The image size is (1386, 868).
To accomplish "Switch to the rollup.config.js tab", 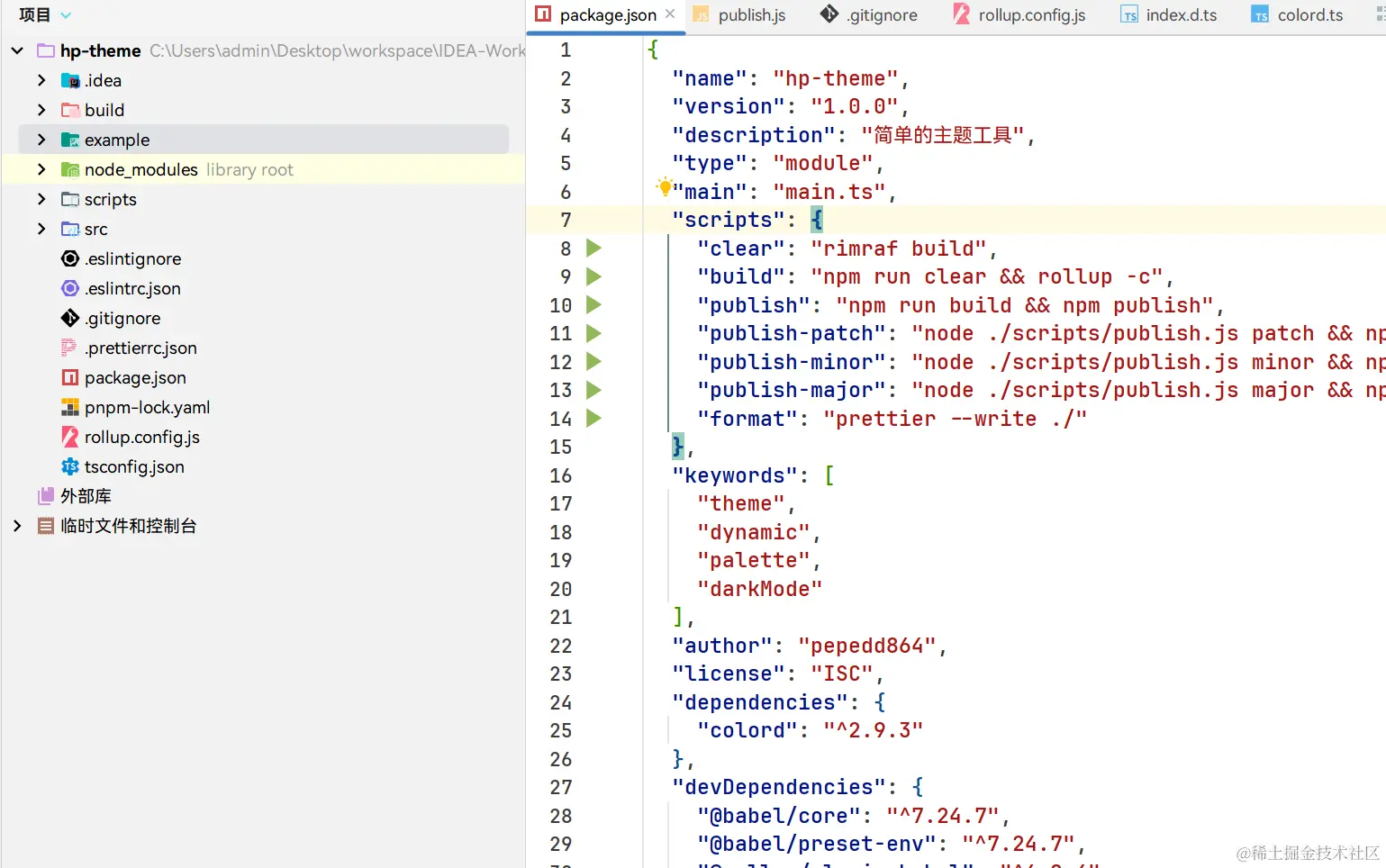I will pyautogui.click(x=1019, y=15).
